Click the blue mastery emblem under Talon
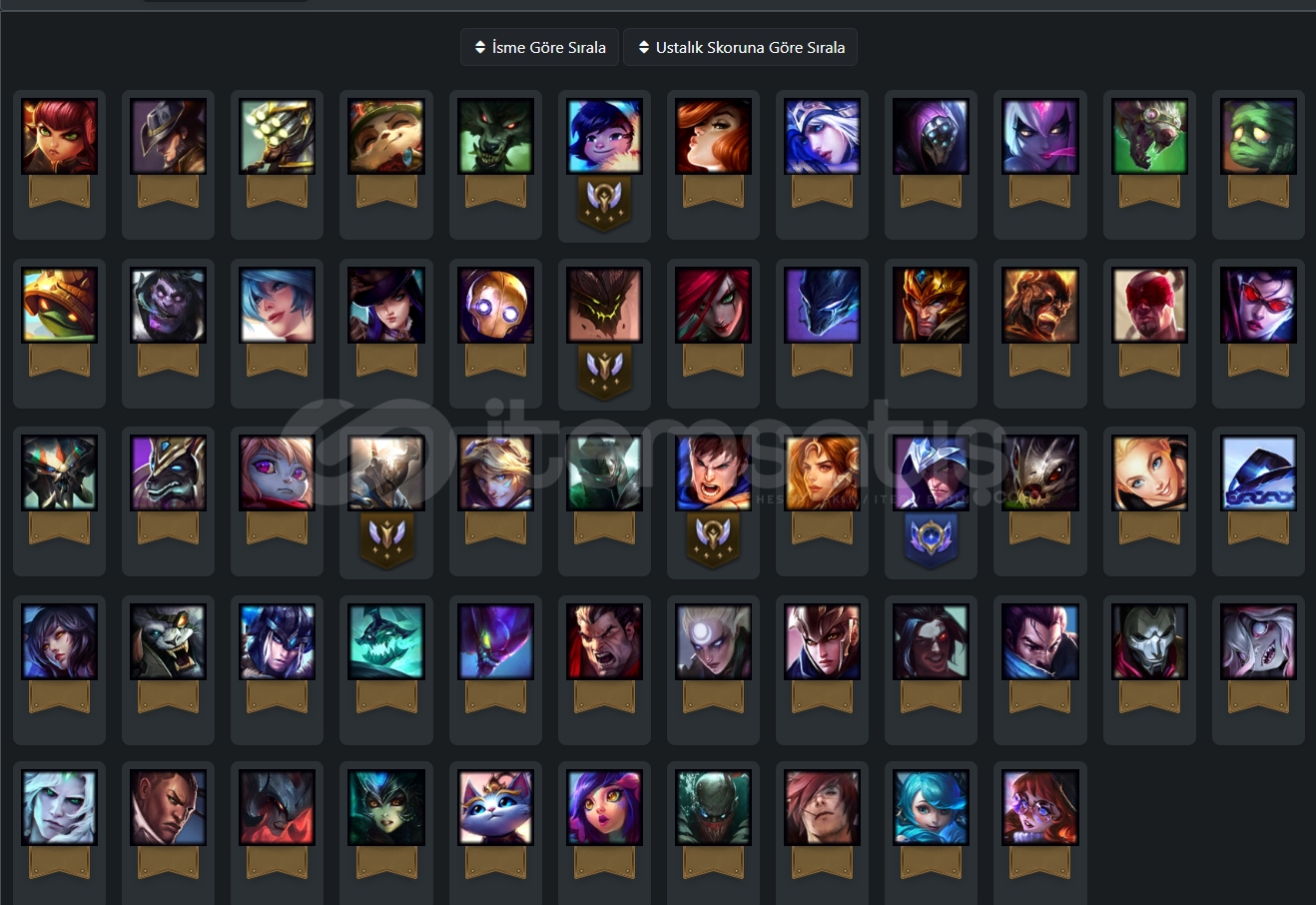 [x=931, y=540]
